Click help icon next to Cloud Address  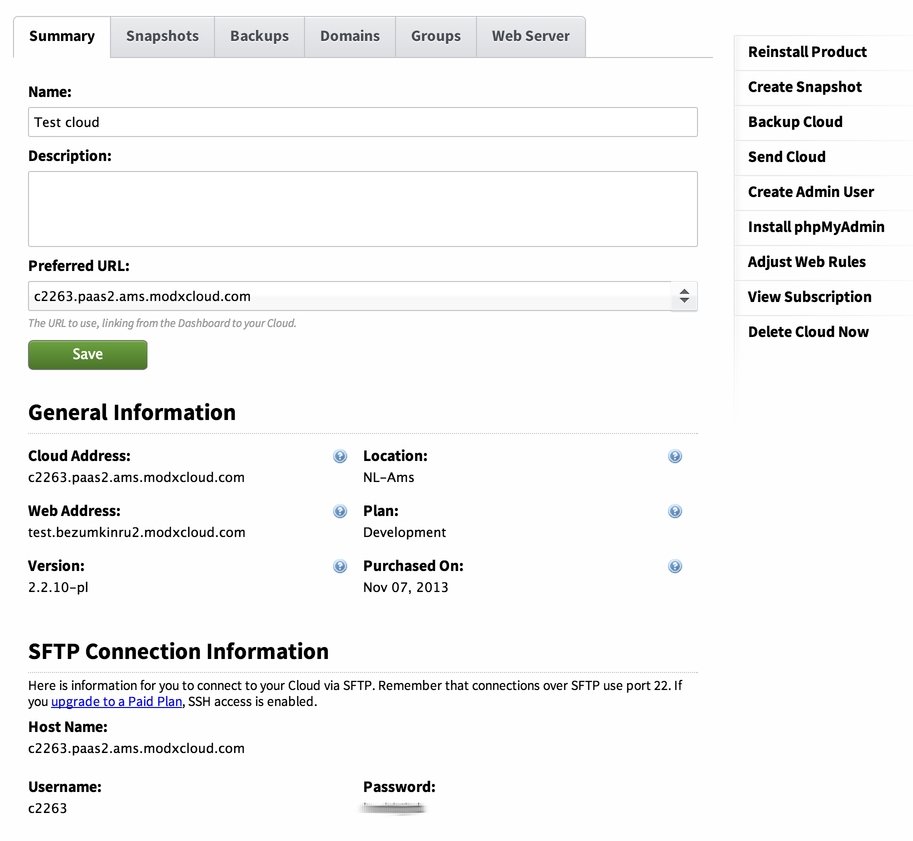340,457
